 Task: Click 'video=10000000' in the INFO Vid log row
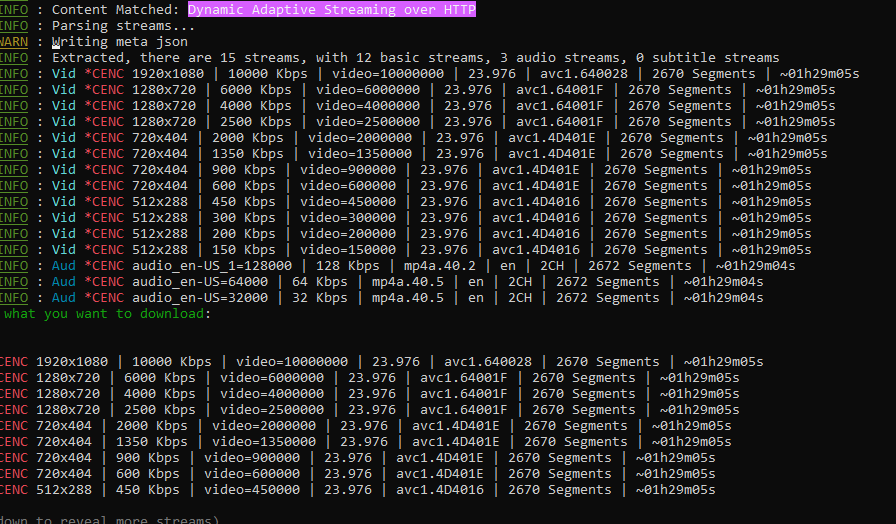[x=388, y=74]
